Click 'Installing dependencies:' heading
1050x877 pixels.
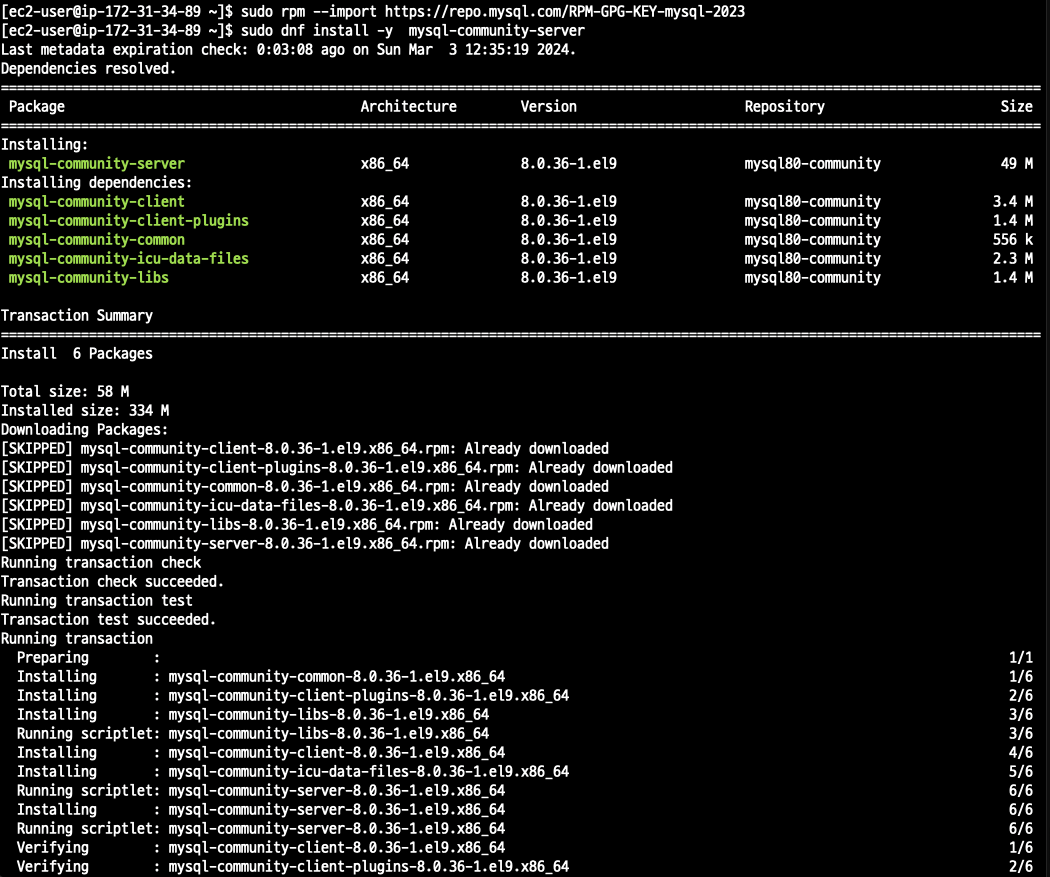96,182
